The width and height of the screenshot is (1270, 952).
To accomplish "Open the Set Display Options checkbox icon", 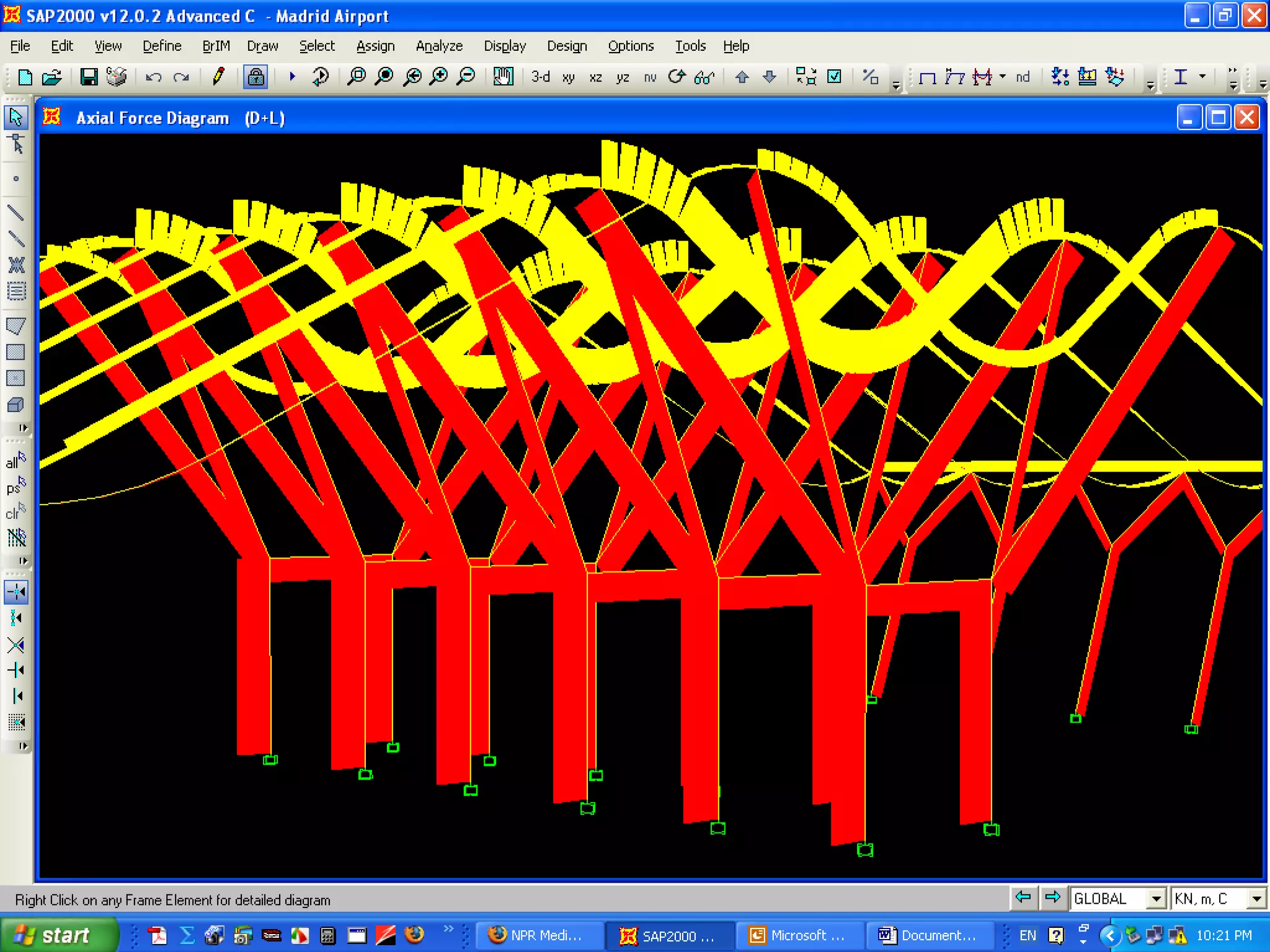I will click(835, 77).
